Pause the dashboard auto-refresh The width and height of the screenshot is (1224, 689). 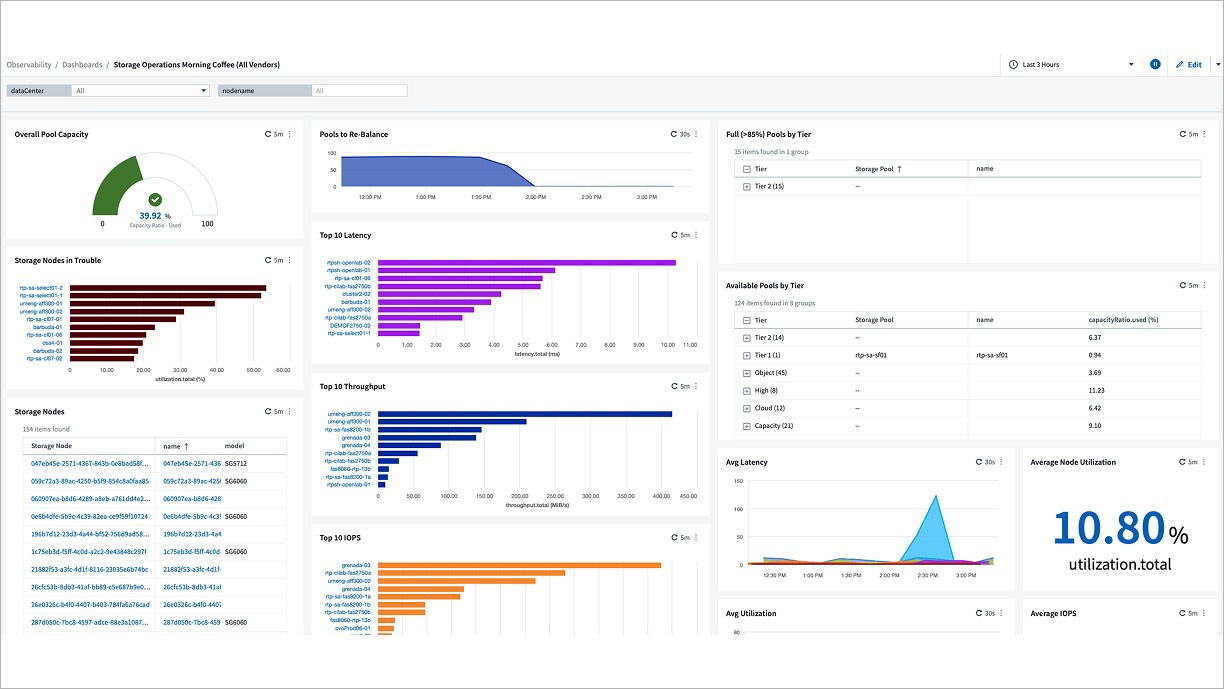pos(1155,64)
